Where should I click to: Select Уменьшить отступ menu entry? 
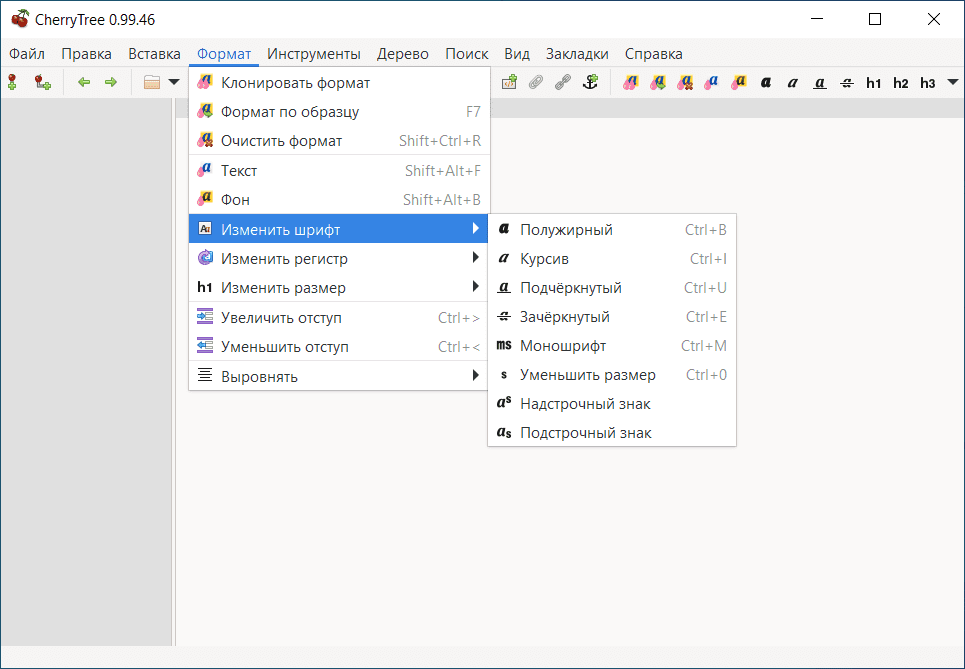[x=339, y=347]
